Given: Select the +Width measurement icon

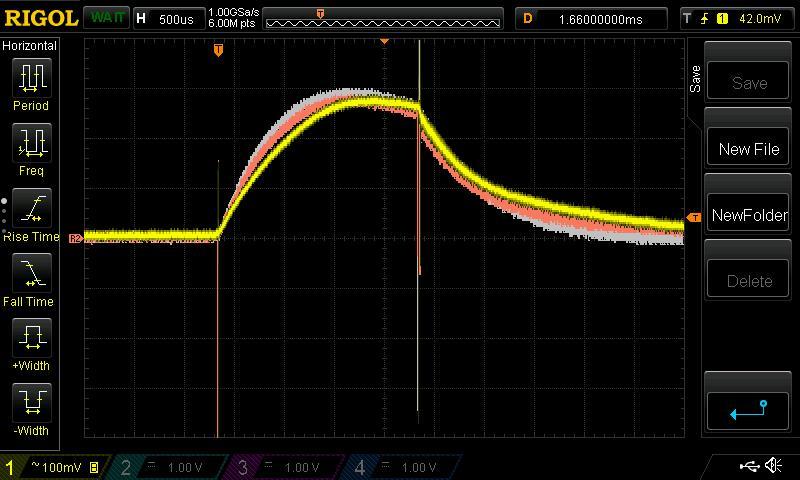Looking at the screenshot, I should tap(31, 338).
